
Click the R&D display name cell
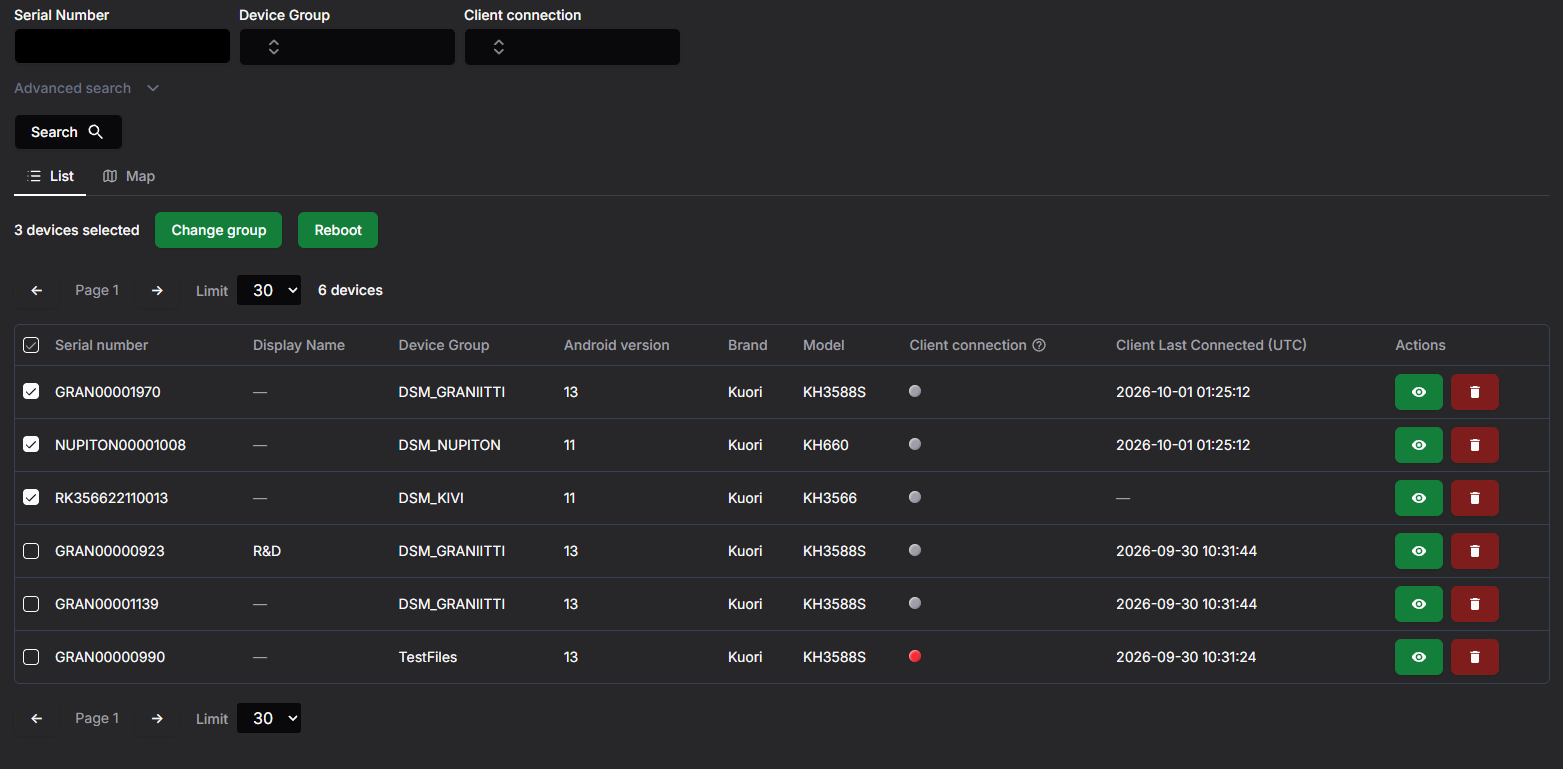267,551
